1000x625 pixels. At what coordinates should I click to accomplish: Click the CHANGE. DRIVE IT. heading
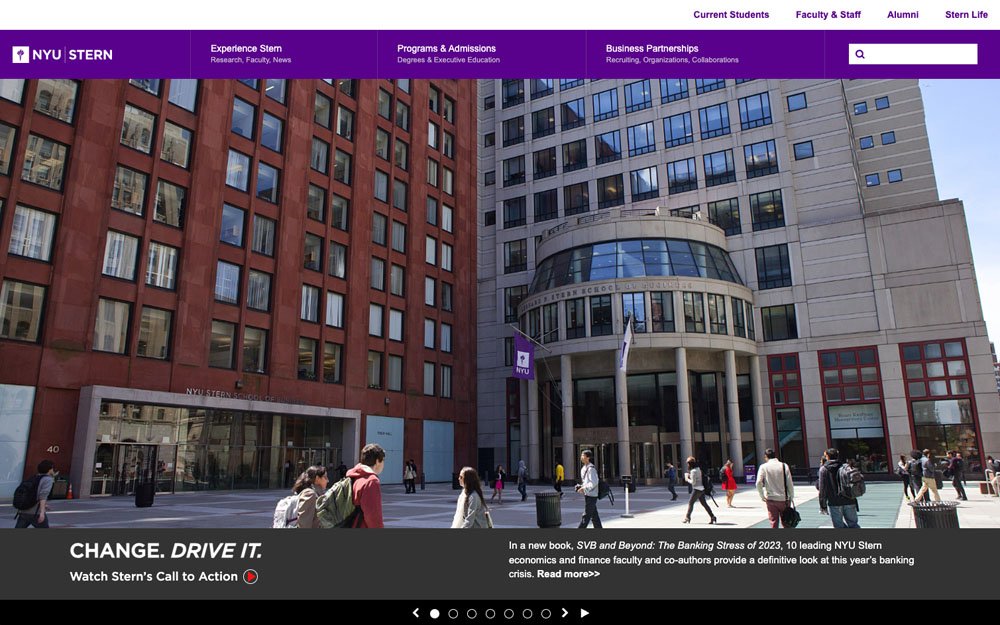166,550
